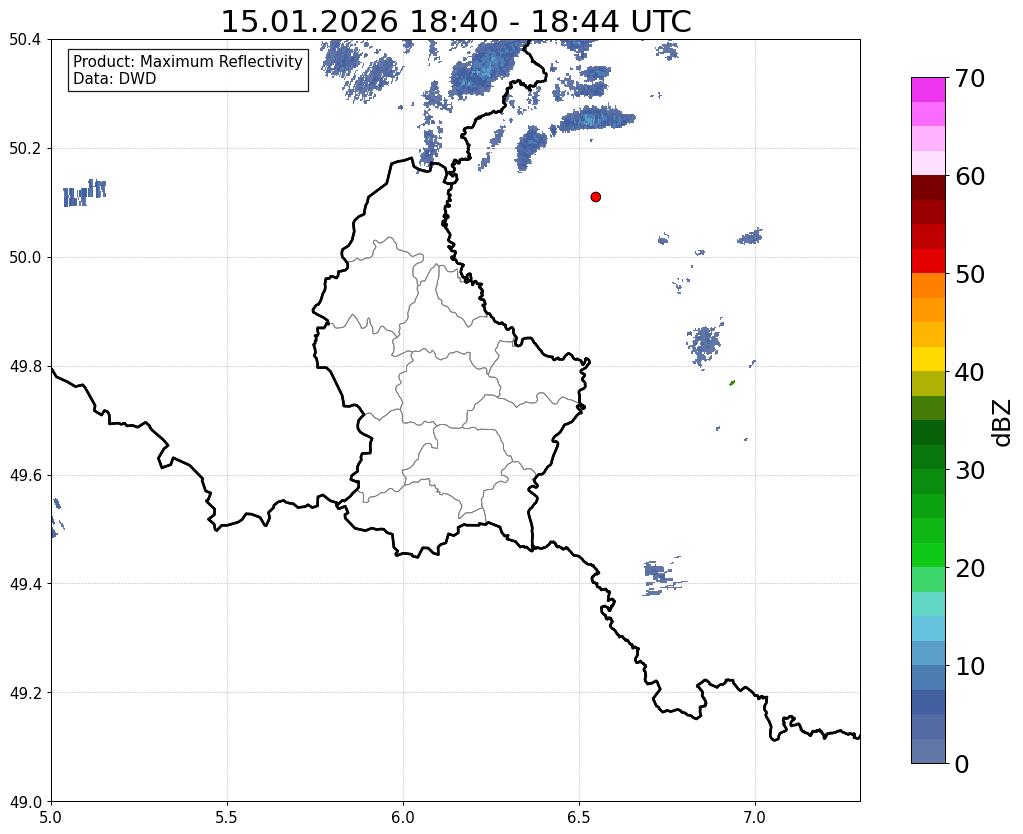The image size is (1023, 834).
Task: Click the red station marker dot
Action: pyautogui.click(x=595, y=197)
